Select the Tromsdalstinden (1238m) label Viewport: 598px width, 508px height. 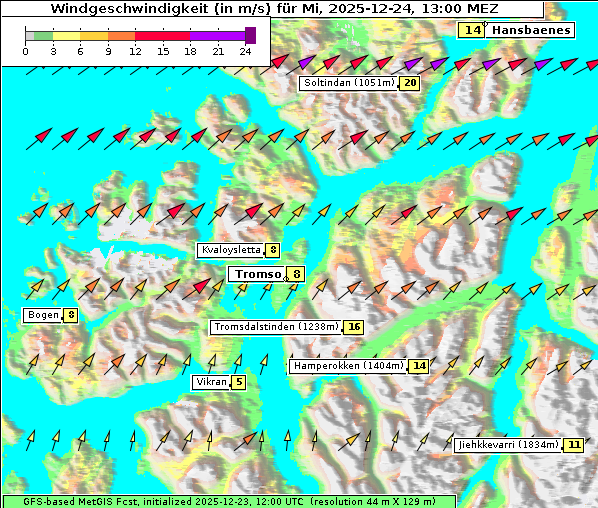(276, 327)
